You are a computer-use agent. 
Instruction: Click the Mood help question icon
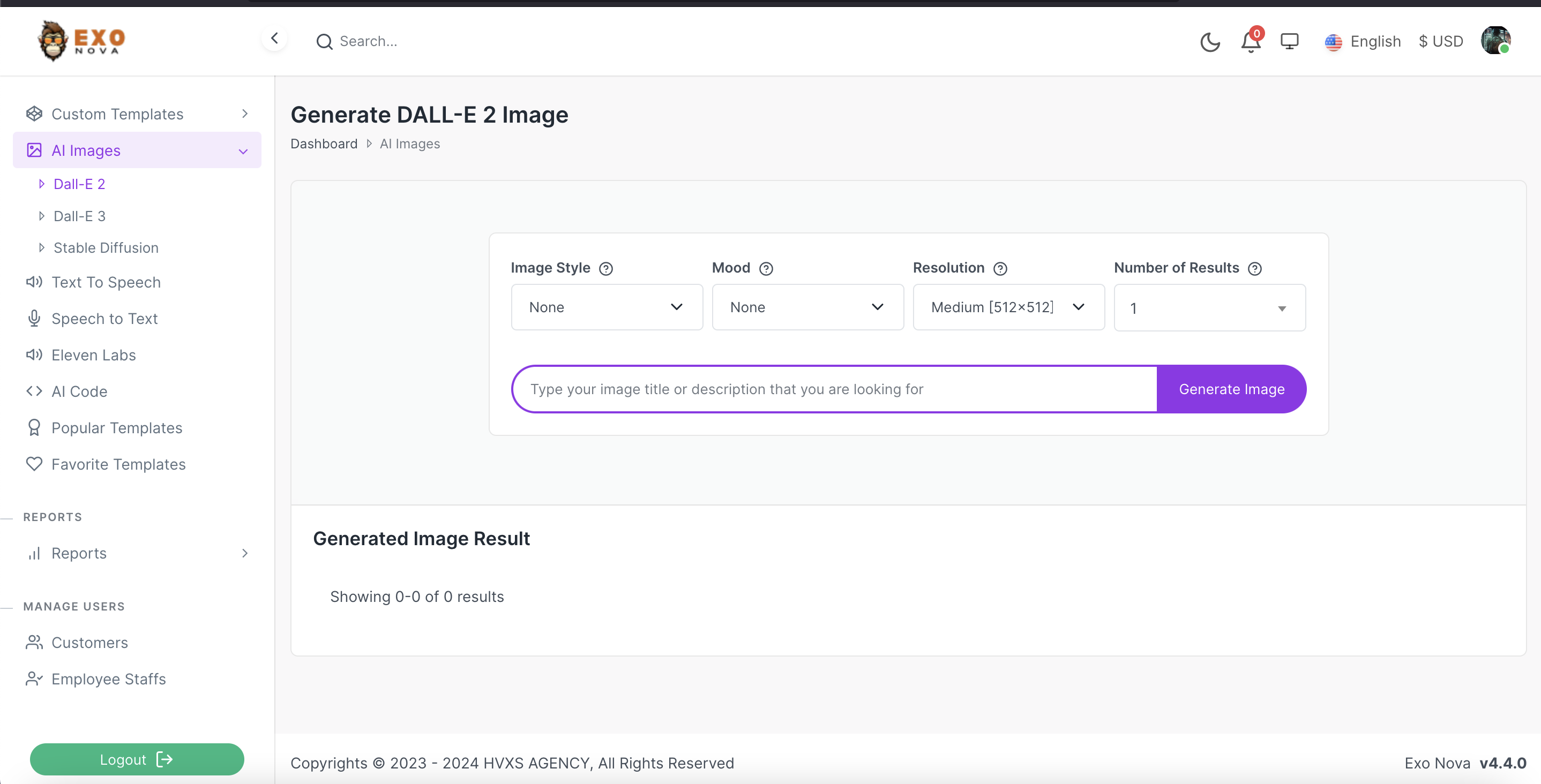pyautogui.click(x=766, y=268)
